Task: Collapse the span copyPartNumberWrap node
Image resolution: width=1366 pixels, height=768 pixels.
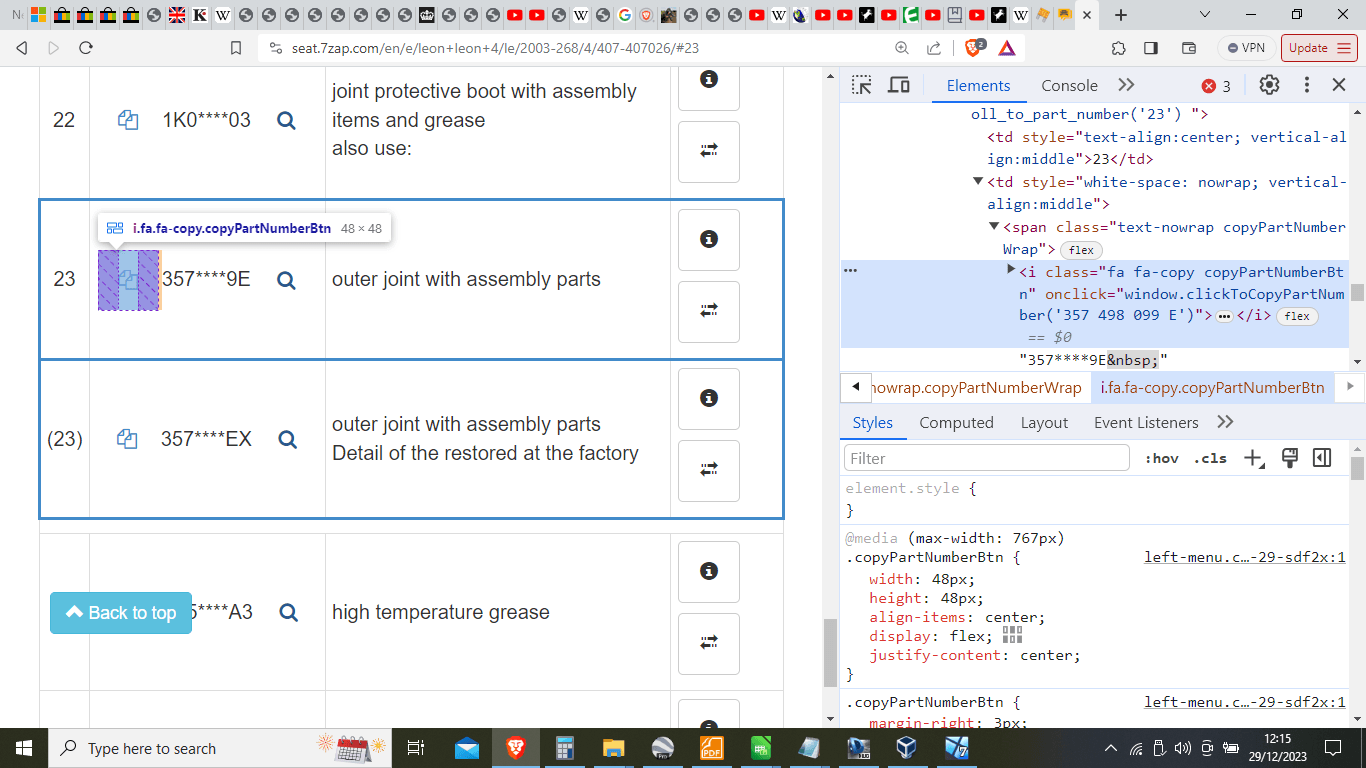Action: (x=995, y=227)
